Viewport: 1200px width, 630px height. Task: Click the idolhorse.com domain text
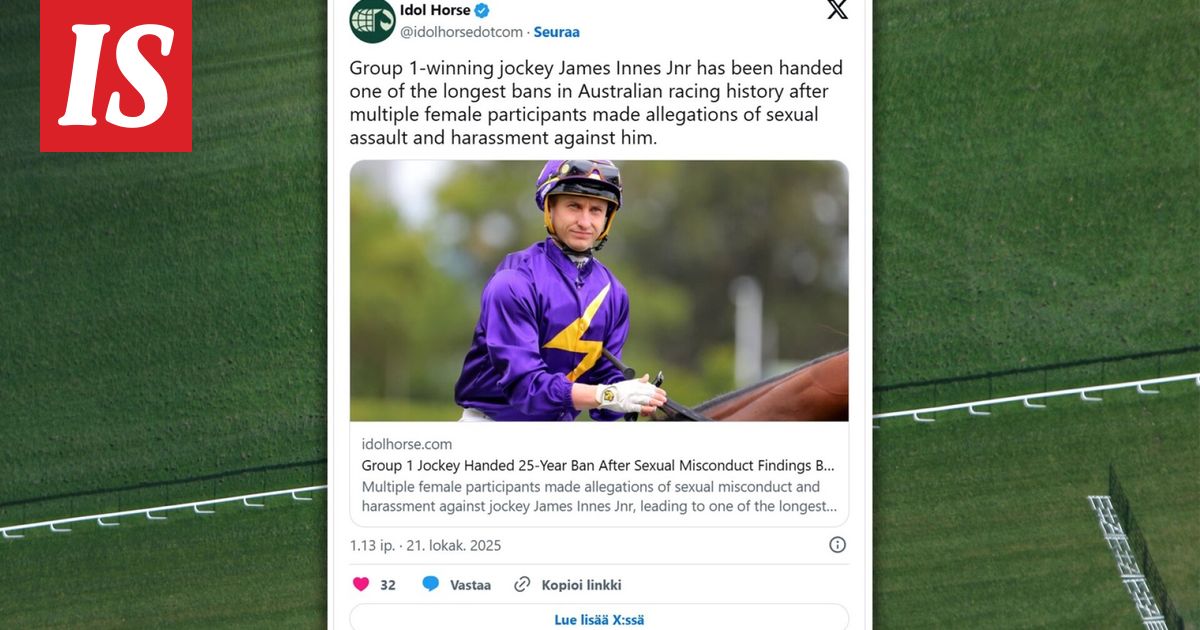pyautogui.click(x=407, y=444)
